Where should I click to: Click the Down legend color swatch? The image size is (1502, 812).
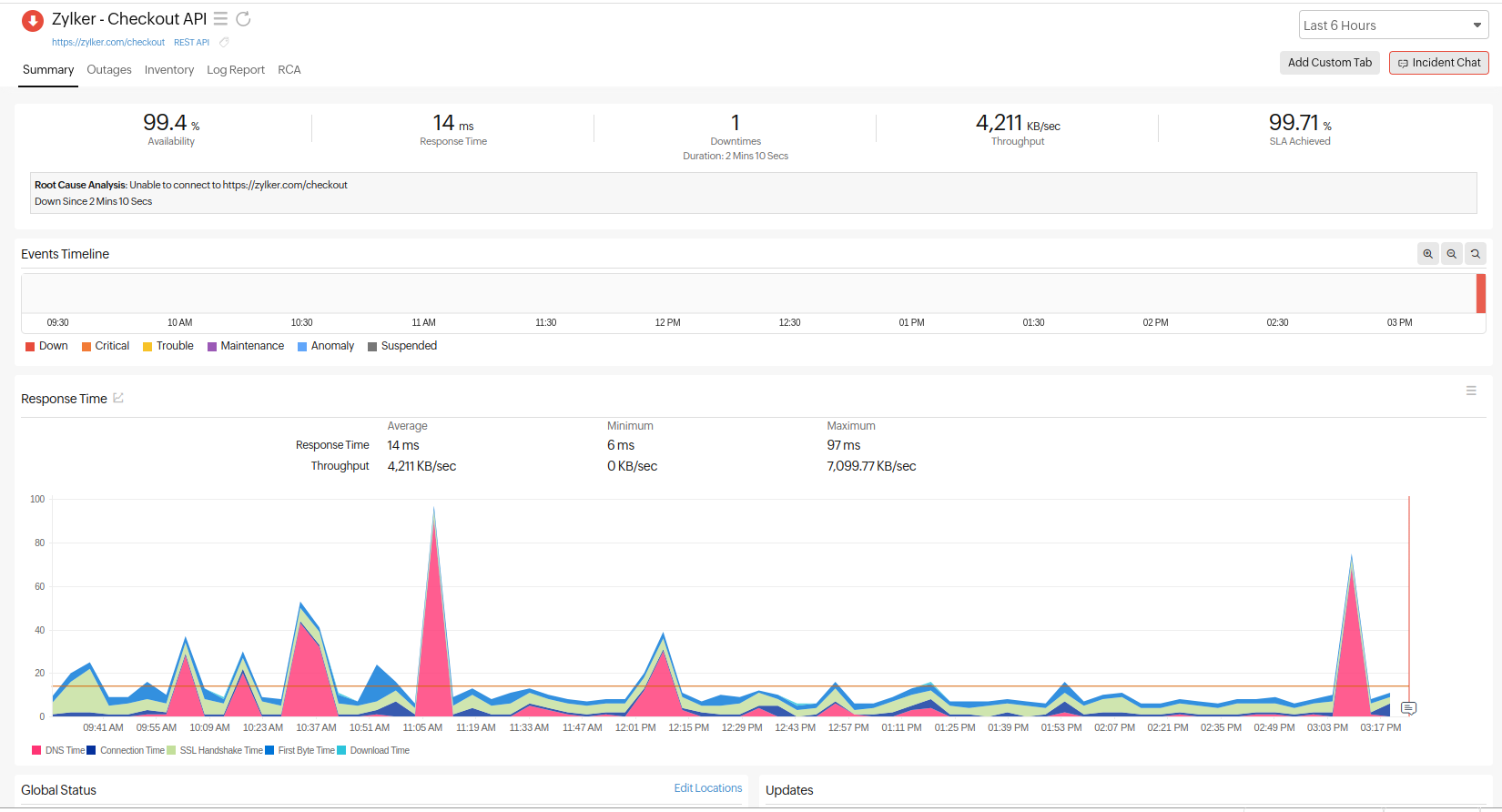pos(30,346)
